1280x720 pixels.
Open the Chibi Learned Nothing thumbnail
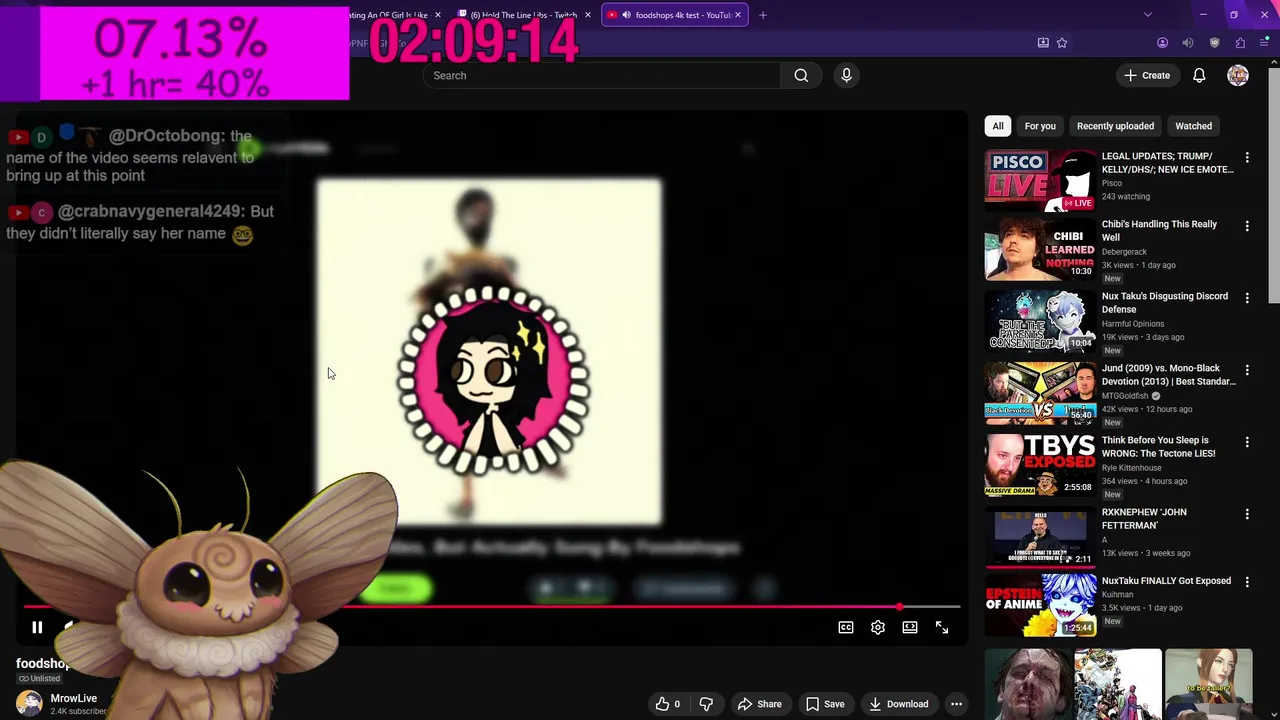coord(1040,249)
